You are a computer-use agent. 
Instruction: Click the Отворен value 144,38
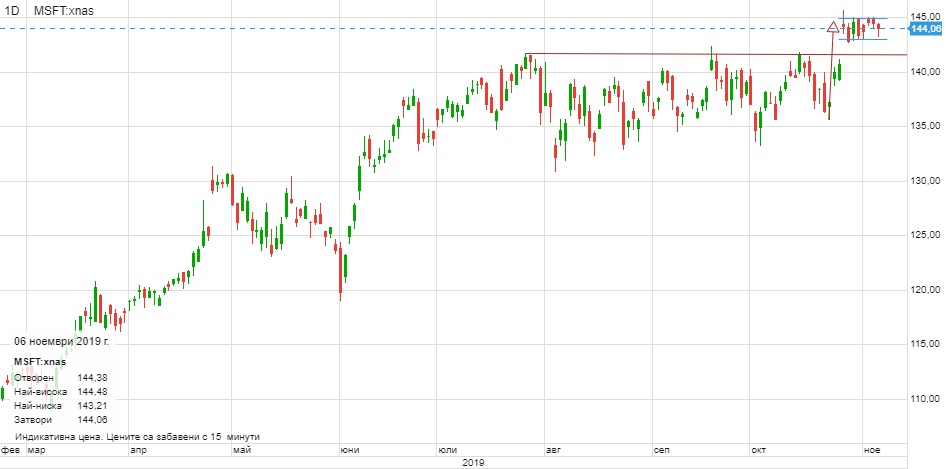click(92, 377)
